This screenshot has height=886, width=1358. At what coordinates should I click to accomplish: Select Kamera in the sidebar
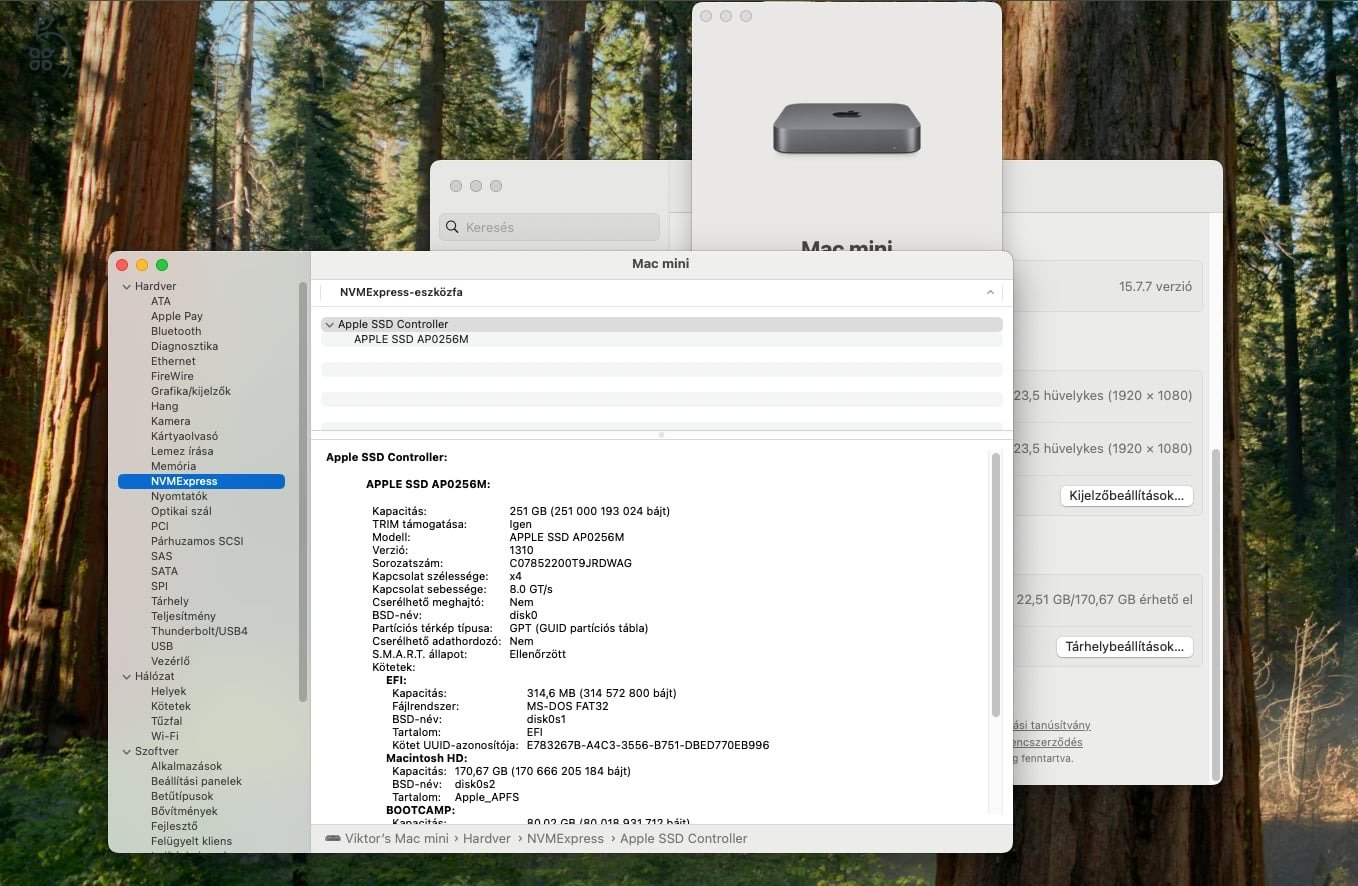pos(170,421)
